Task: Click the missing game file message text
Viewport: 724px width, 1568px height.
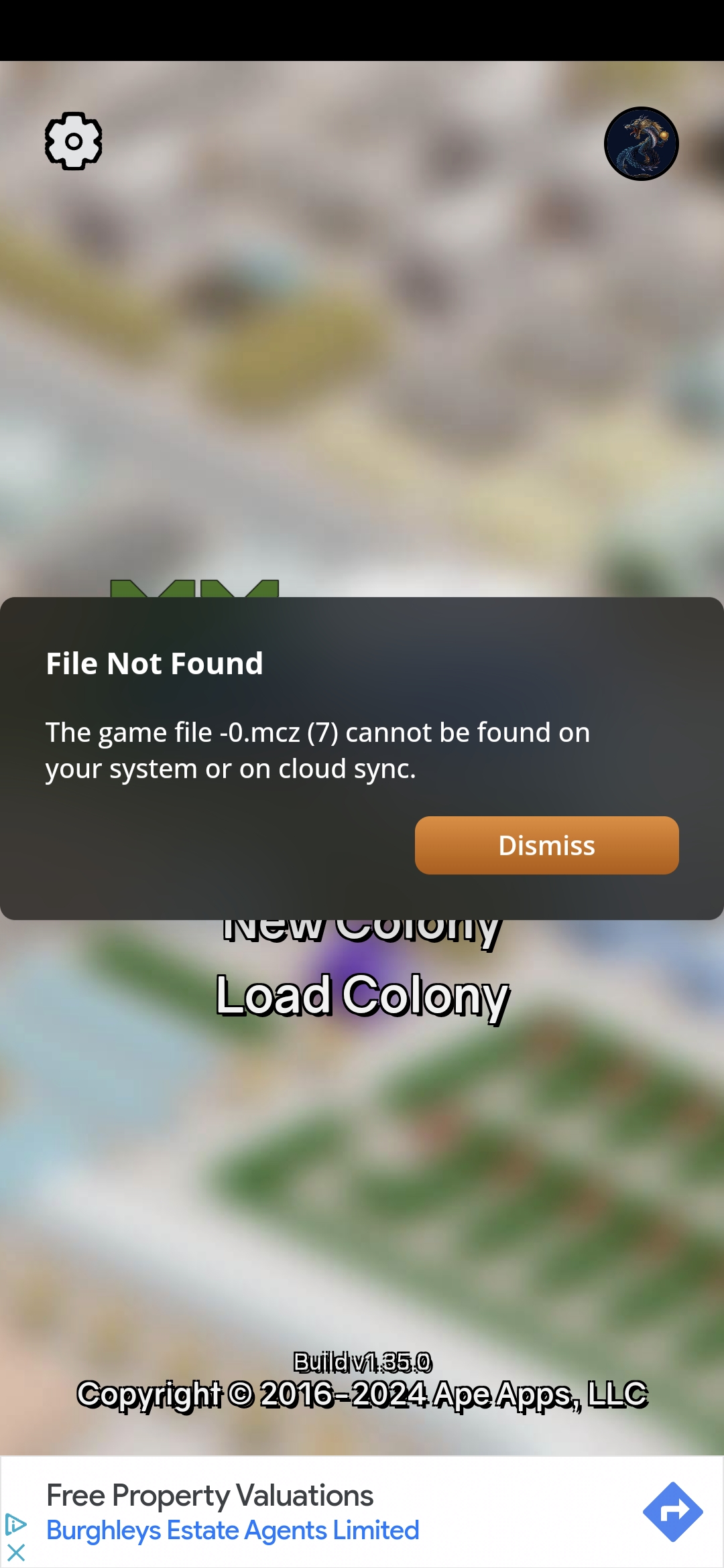Action: pos(318,750)
